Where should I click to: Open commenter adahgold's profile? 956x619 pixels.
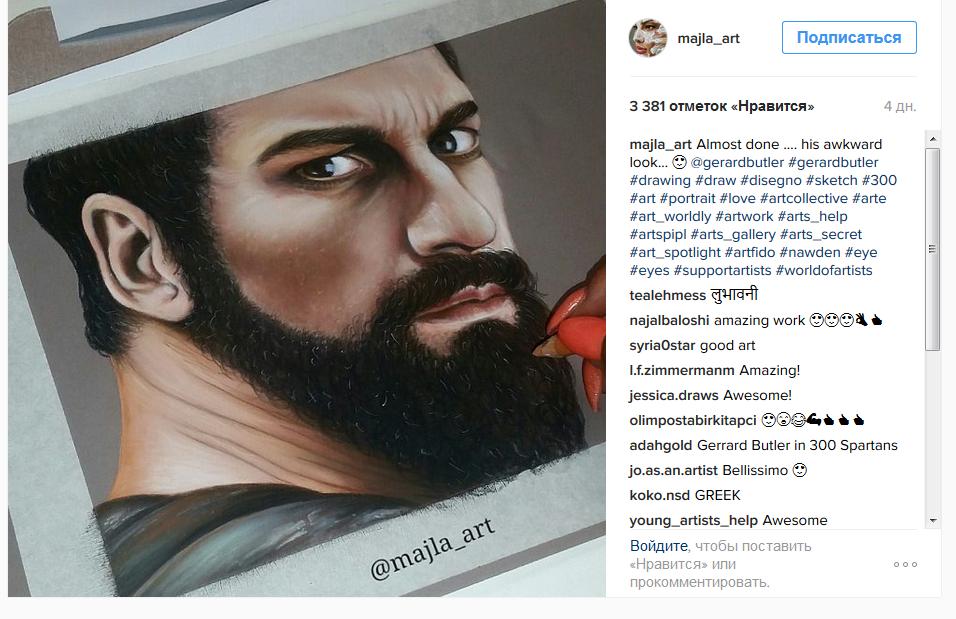point(661,445)
